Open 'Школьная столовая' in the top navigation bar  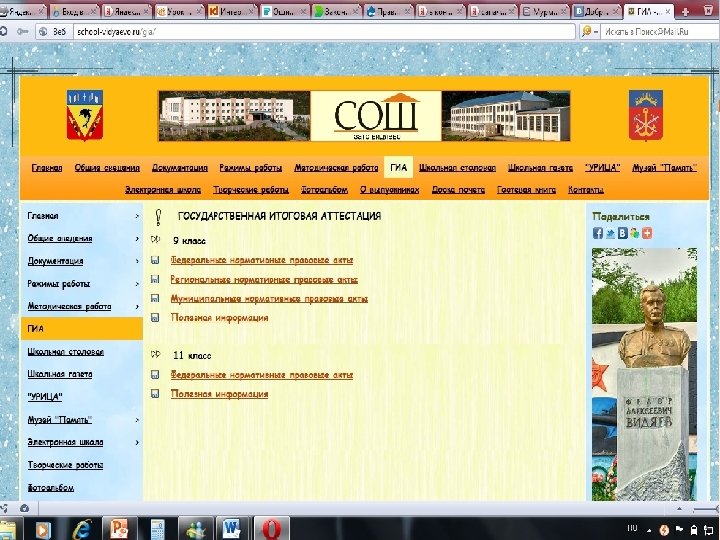pyautogui.click(x=457, y=168)
